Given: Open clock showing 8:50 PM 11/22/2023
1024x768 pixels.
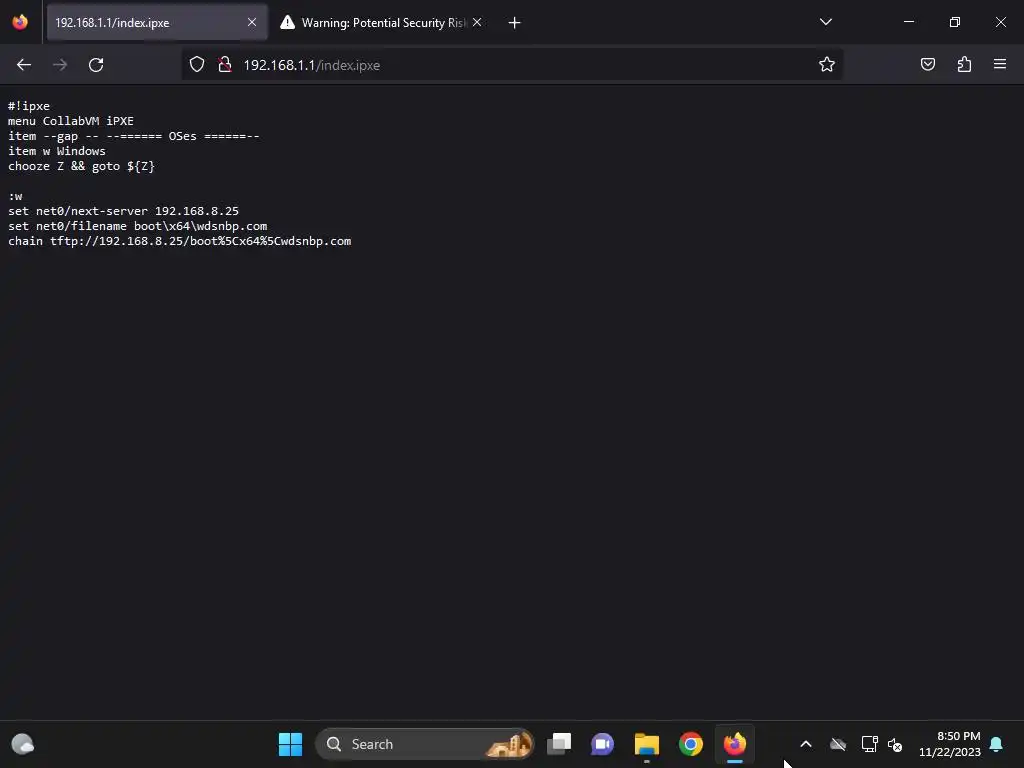Looking at the screenshot, I should (950, 744).
